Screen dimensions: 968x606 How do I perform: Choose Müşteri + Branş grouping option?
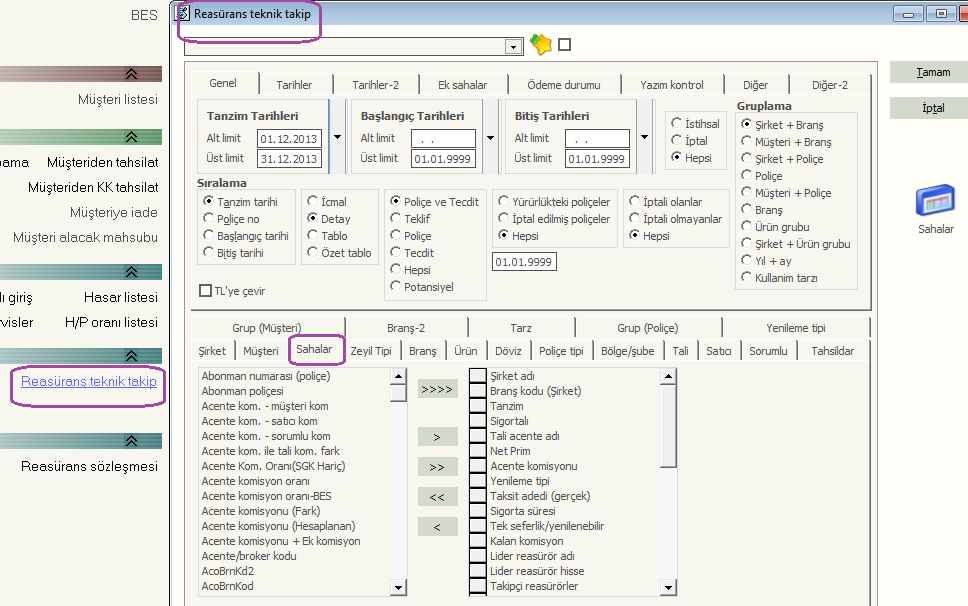point(747,142)
